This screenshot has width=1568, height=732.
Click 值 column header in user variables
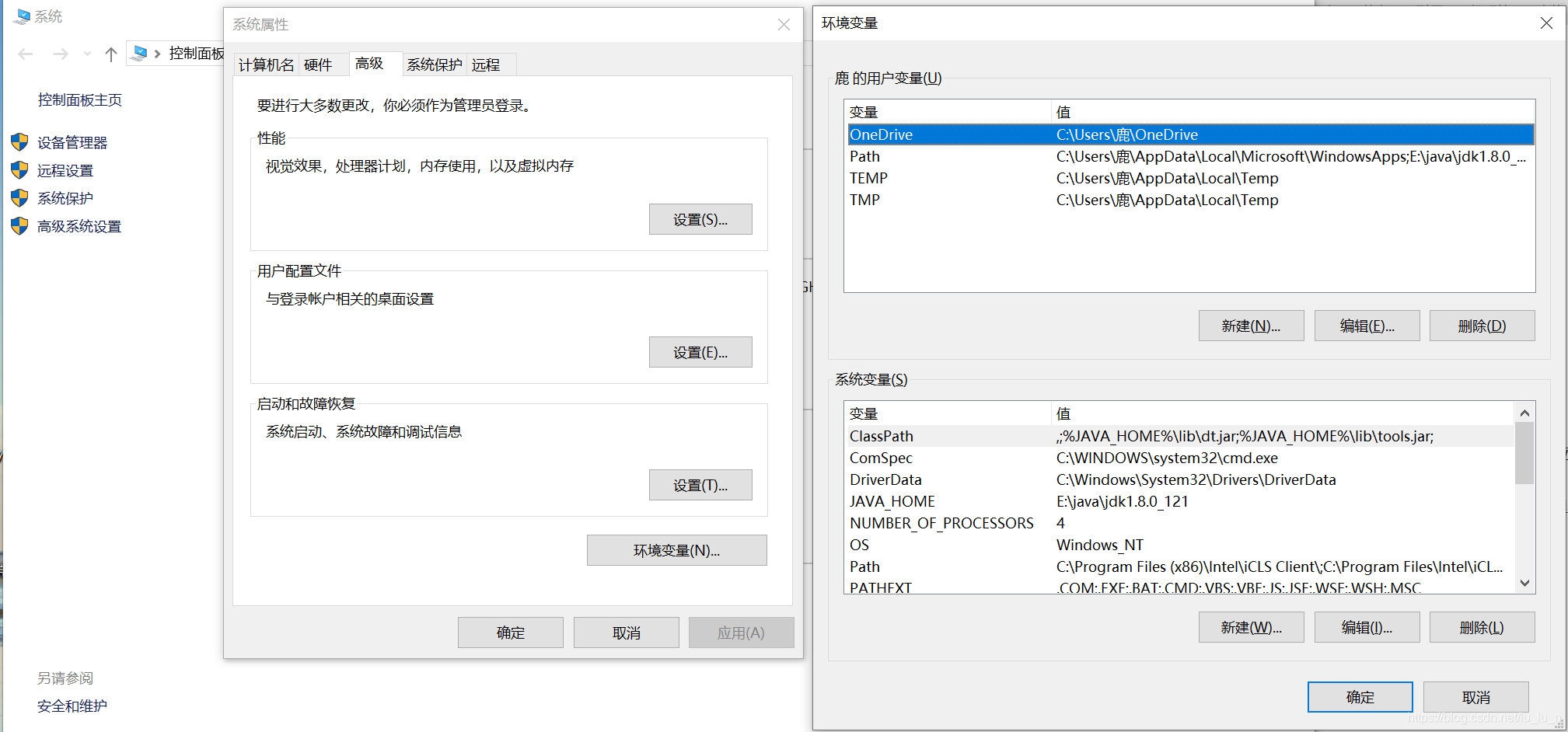coord(1293,112)
